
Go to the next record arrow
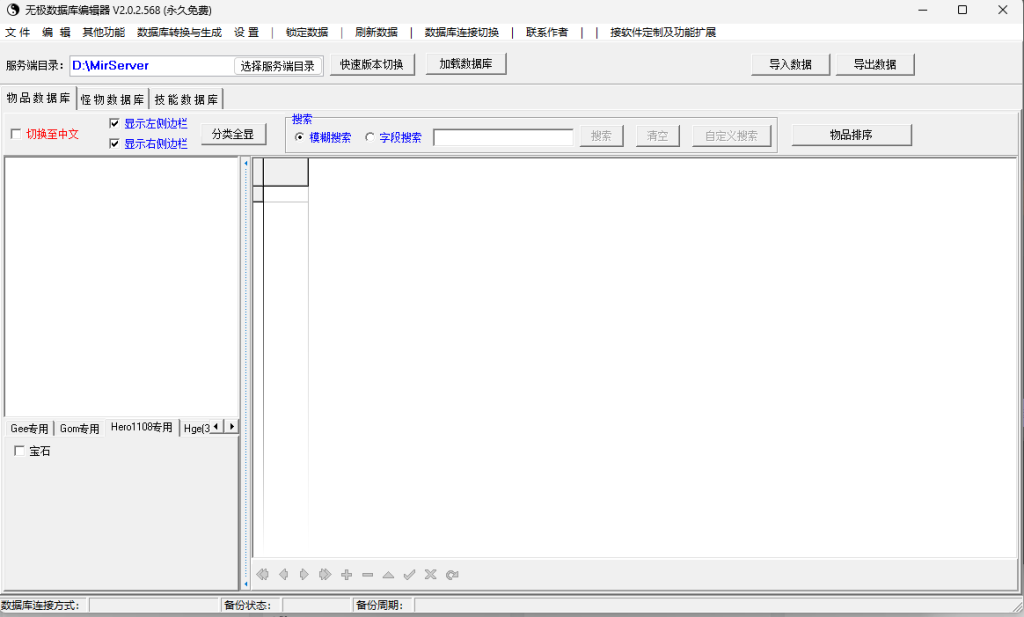(x=303, y=574)
